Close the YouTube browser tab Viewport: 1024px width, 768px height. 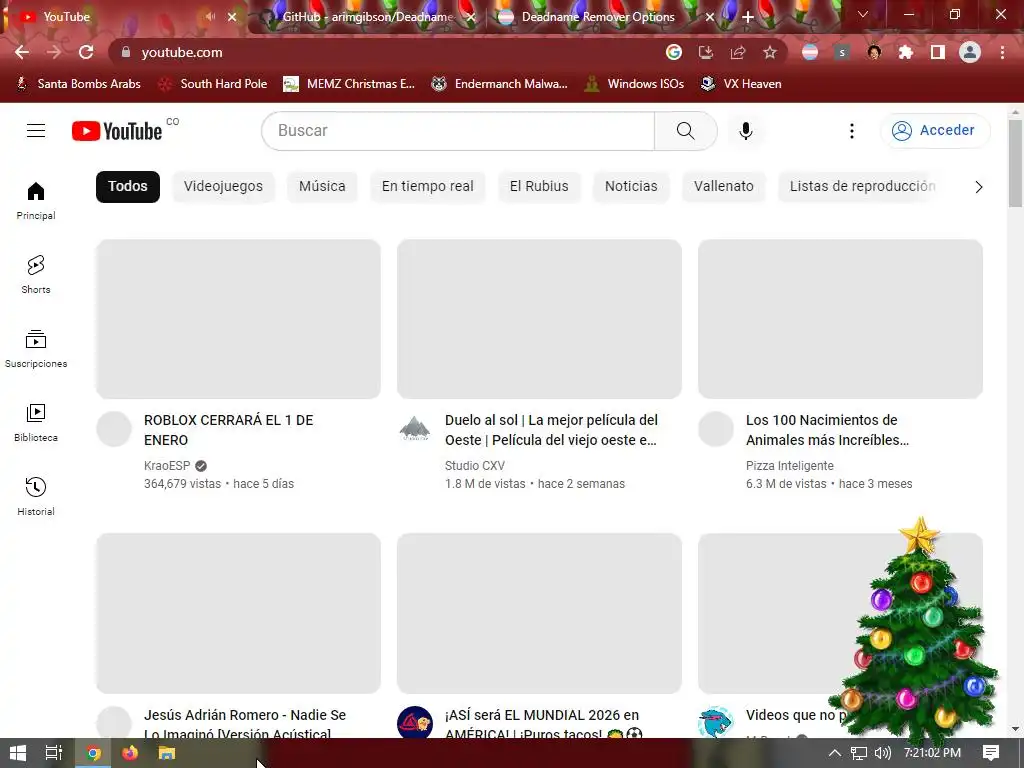pos(232,17)
